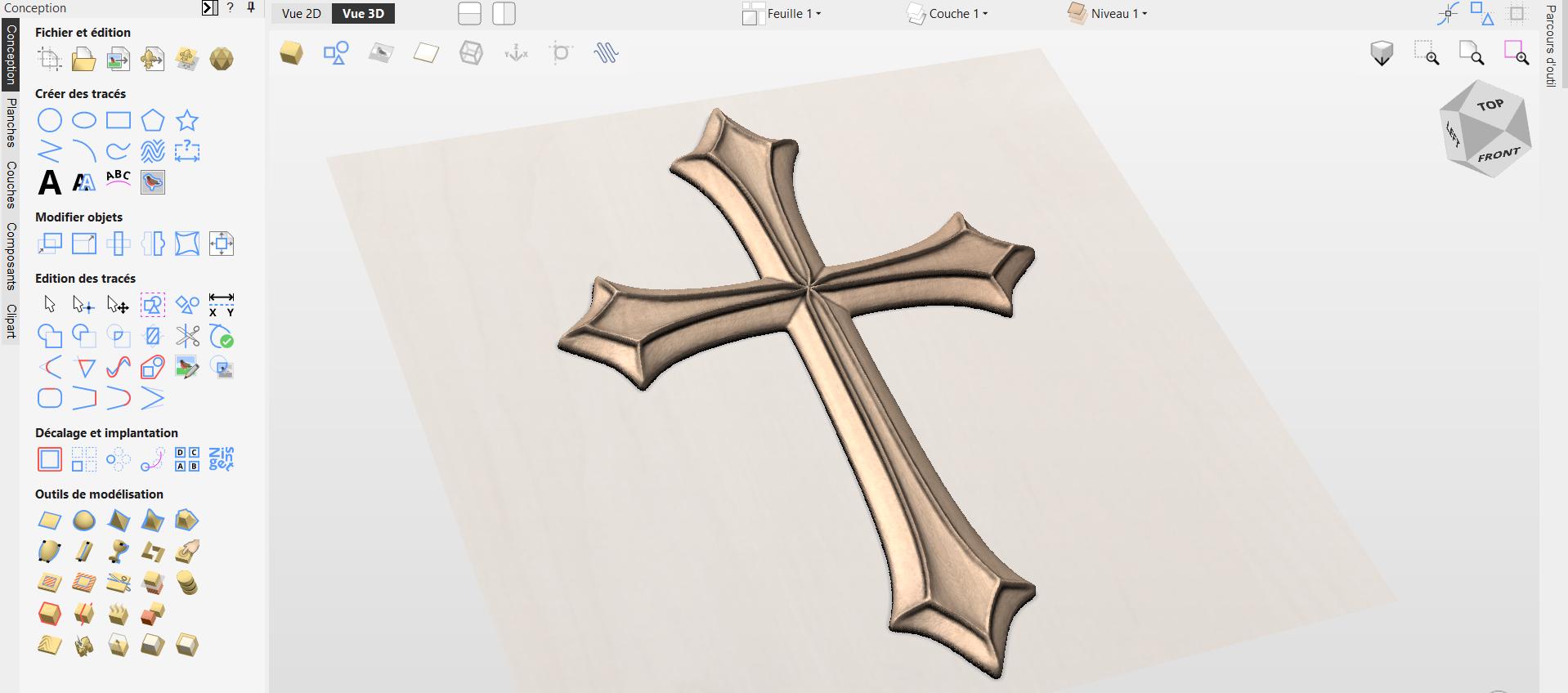Click Zoom to extents page icon
This screenshot has width=1568, height=693.
pyautogui.click(x=1472, y=53)
